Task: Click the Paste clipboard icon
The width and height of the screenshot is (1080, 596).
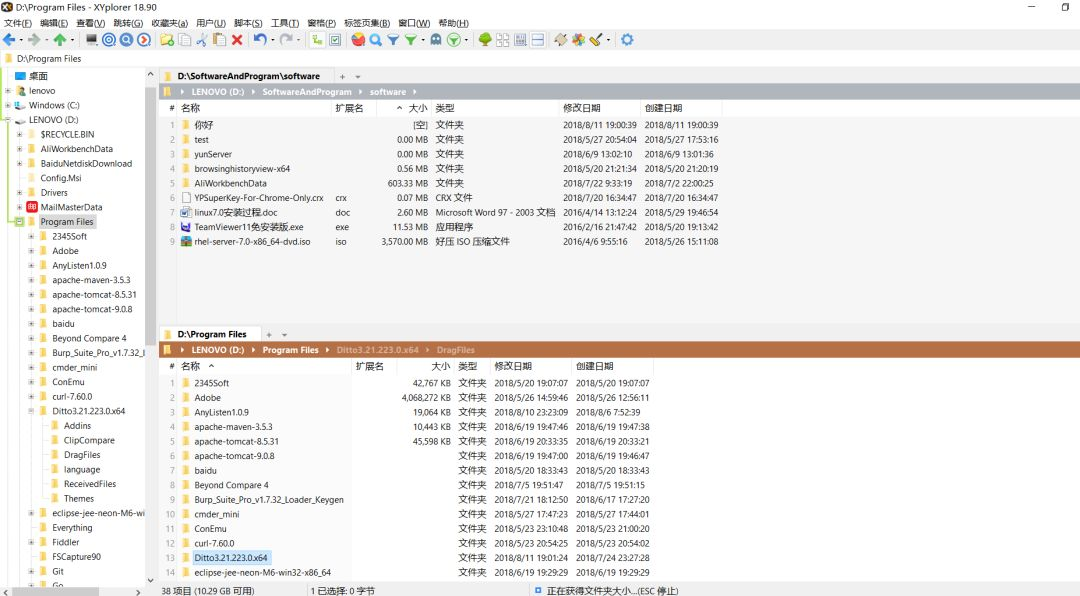Action: (x=219, y=40)
